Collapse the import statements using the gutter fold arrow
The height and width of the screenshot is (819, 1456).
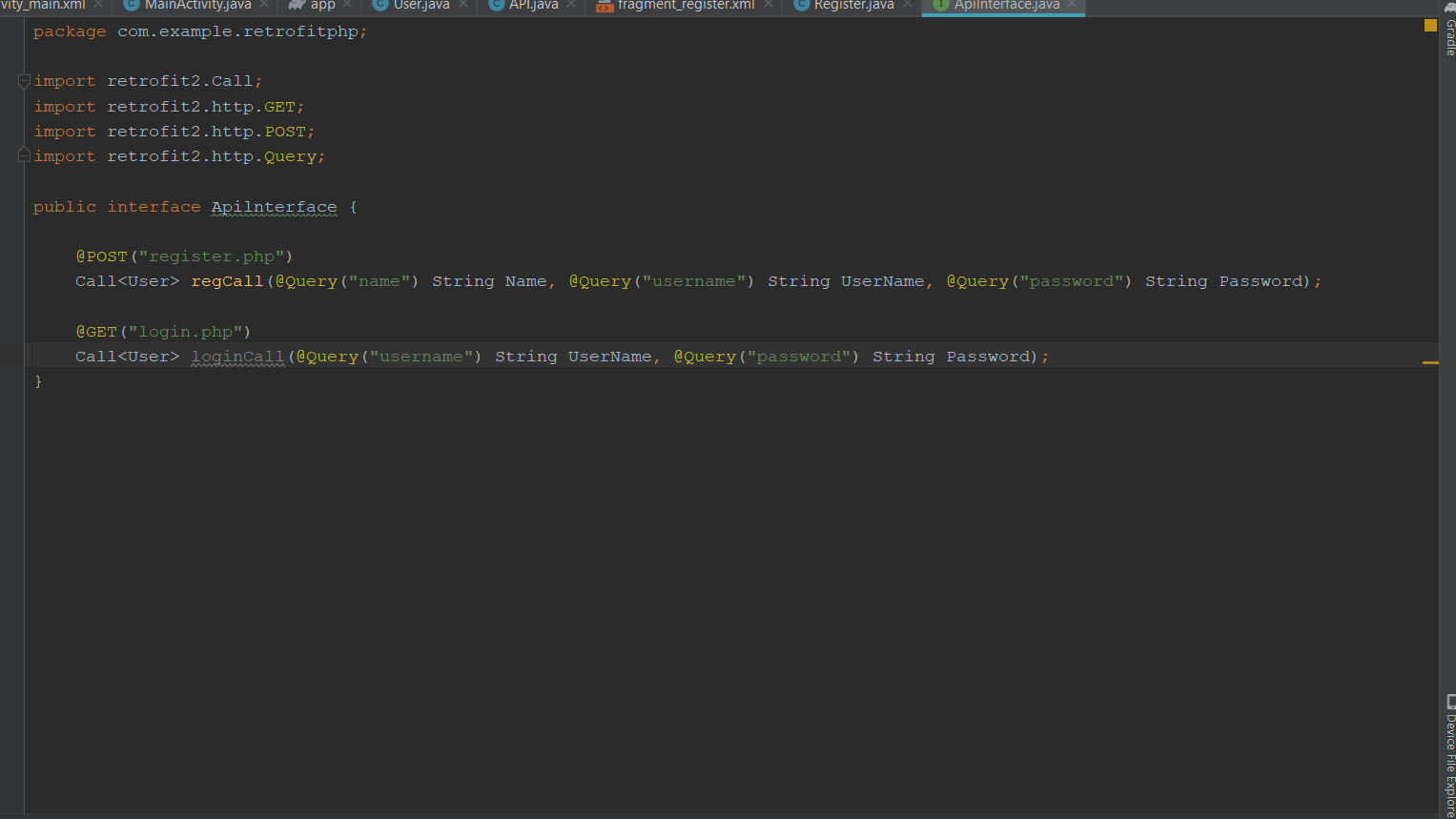click(24, 81)
